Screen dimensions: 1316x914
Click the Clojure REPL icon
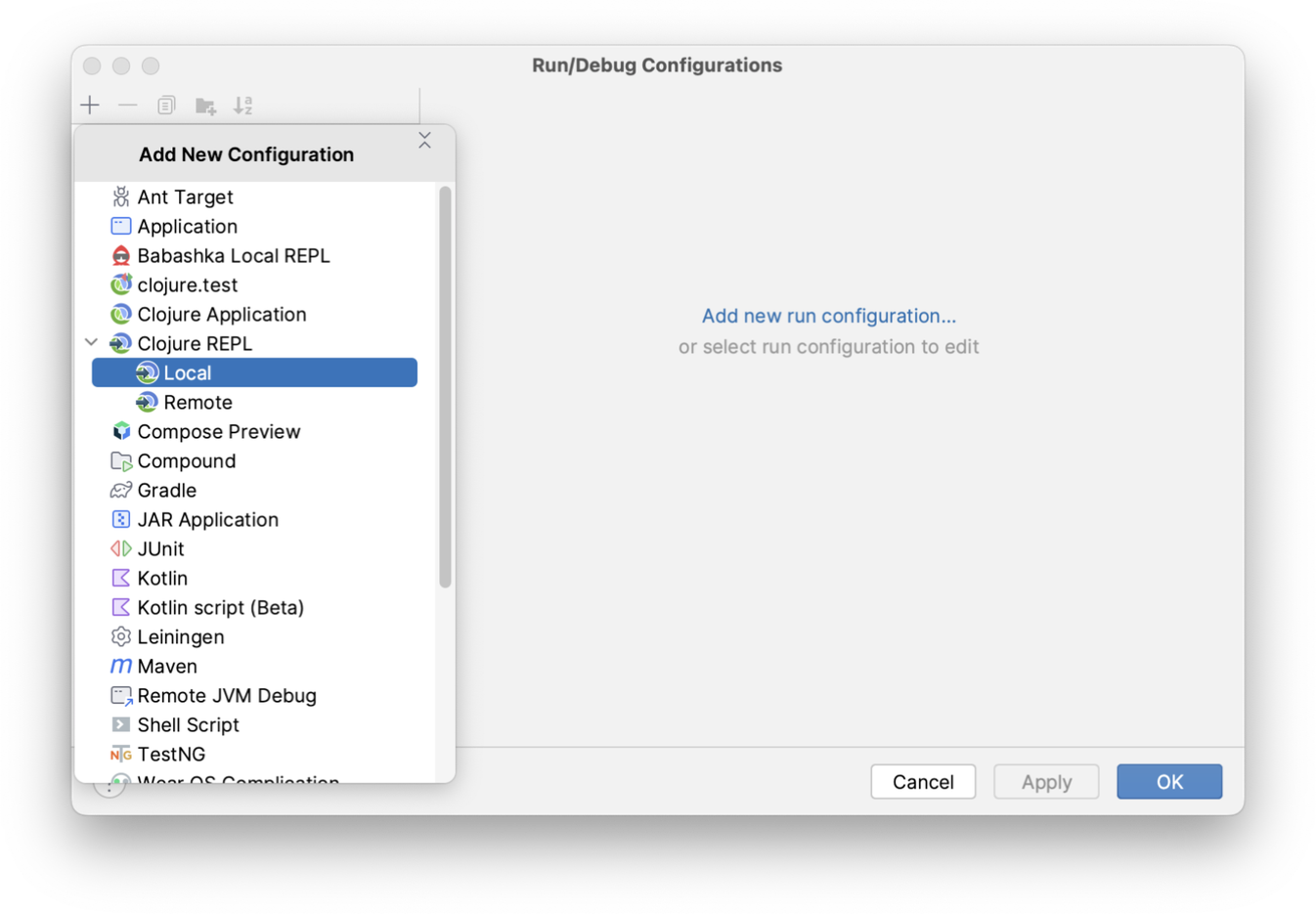(120, 343)
